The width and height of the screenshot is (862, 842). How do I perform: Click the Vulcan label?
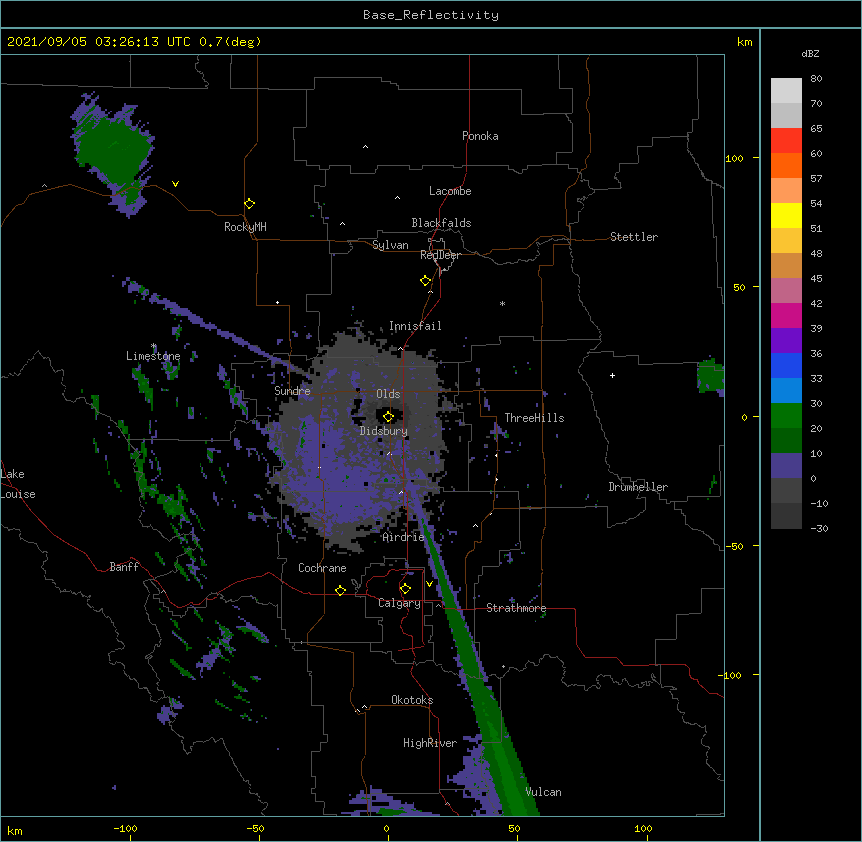tap(544, 792)
